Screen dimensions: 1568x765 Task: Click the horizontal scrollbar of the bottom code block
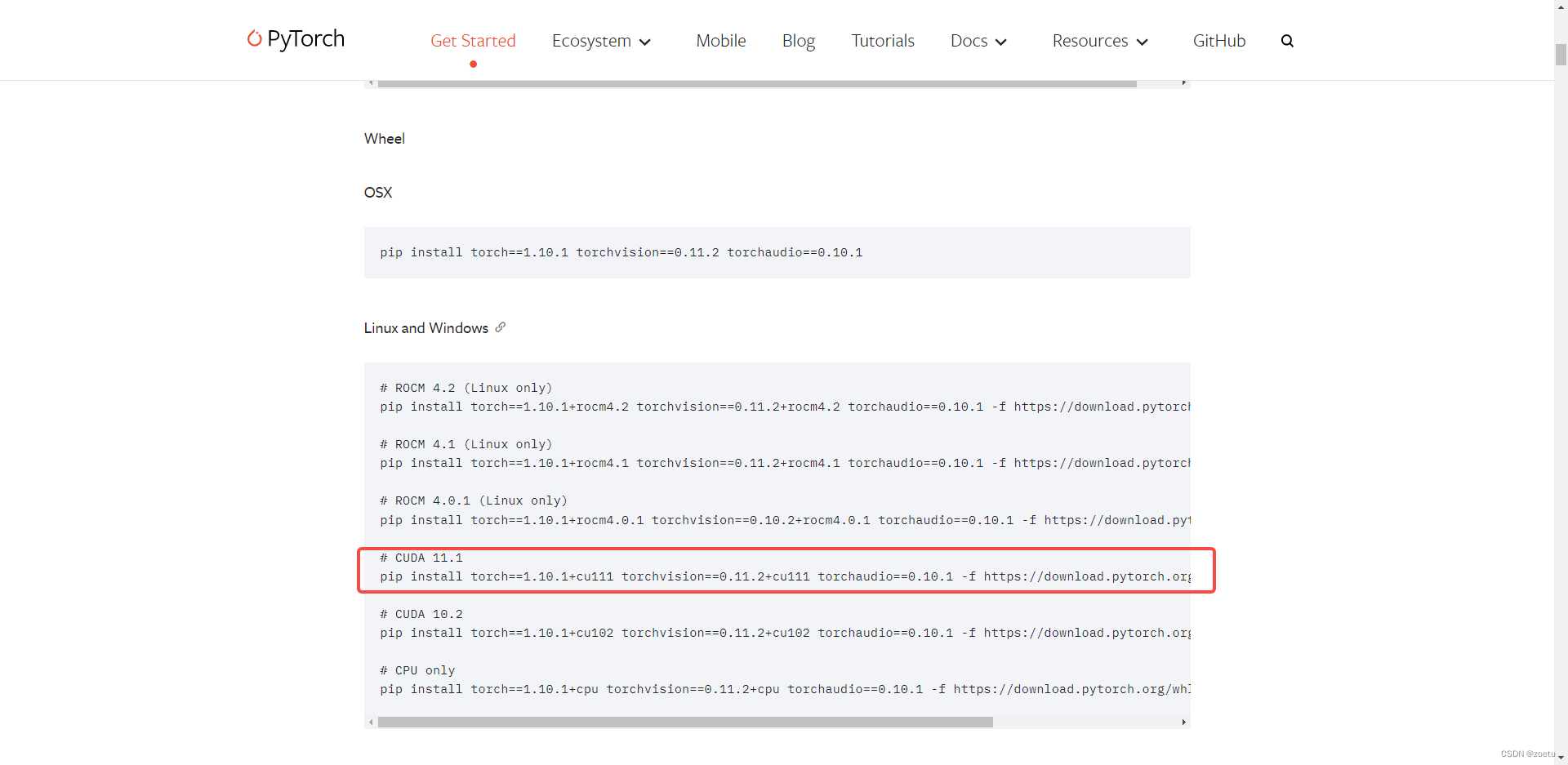pyautogui.click(x=686, y=722)
